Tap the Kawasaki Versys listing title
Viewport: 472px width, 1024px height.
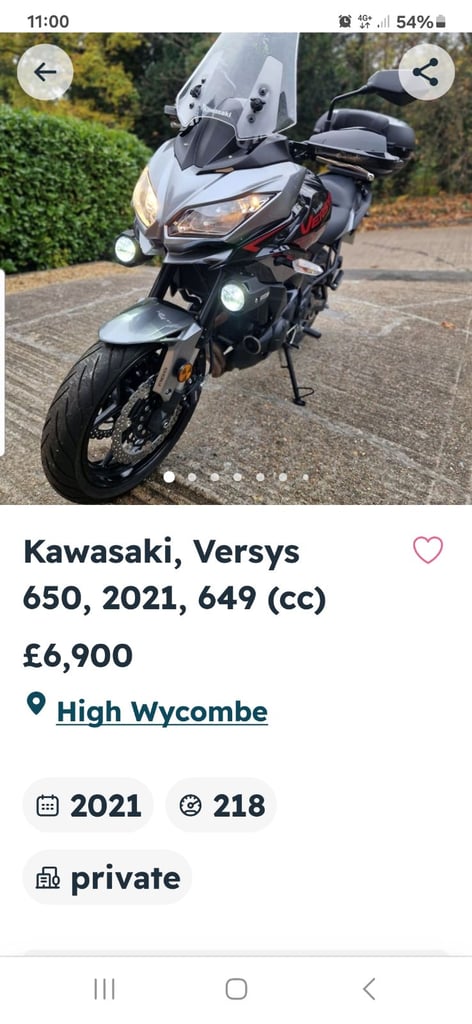click(174, 576)
